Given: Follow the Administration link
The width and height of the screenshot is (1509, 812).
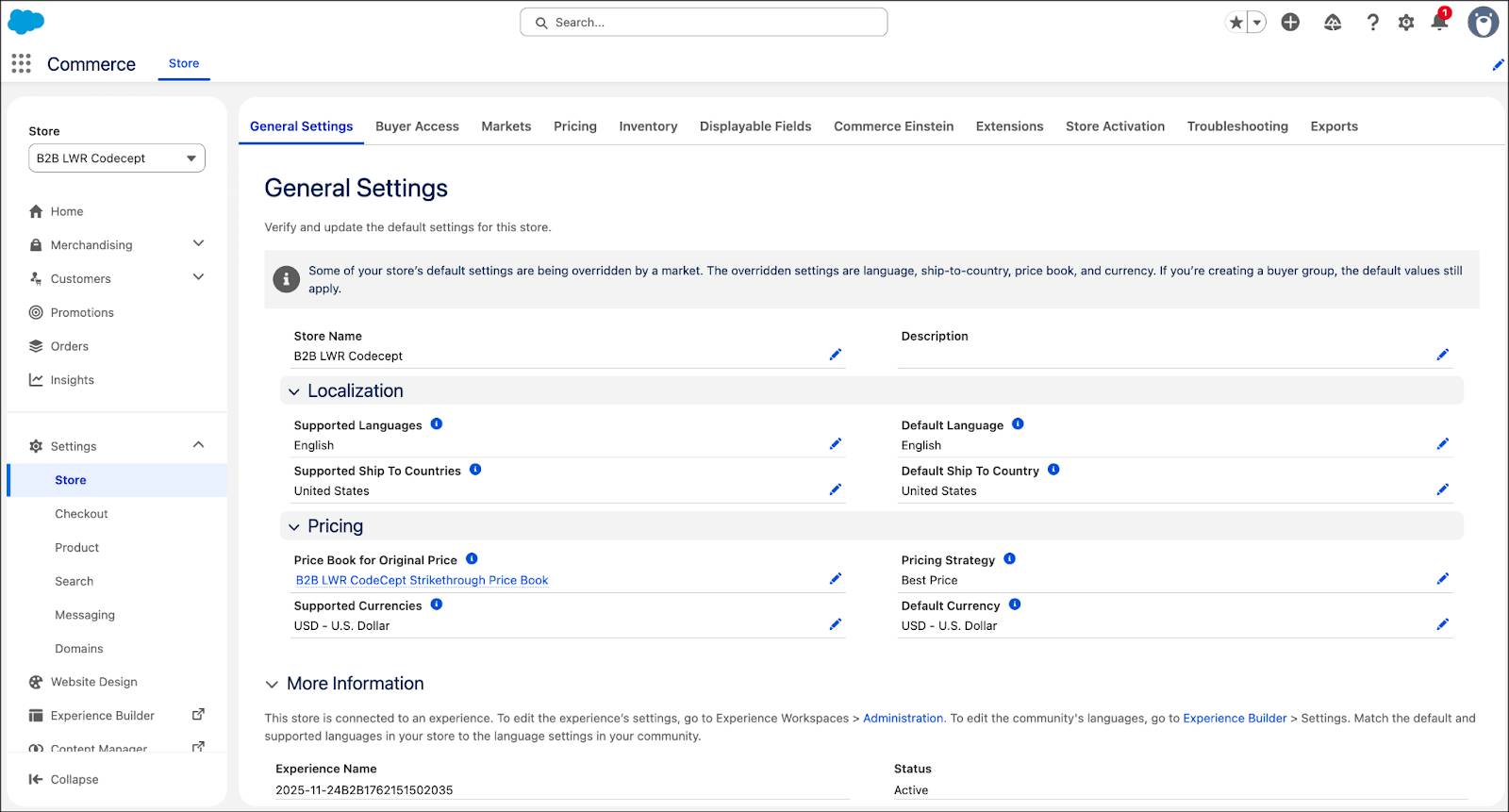Looking at the screenshot, I should point(903,718).
